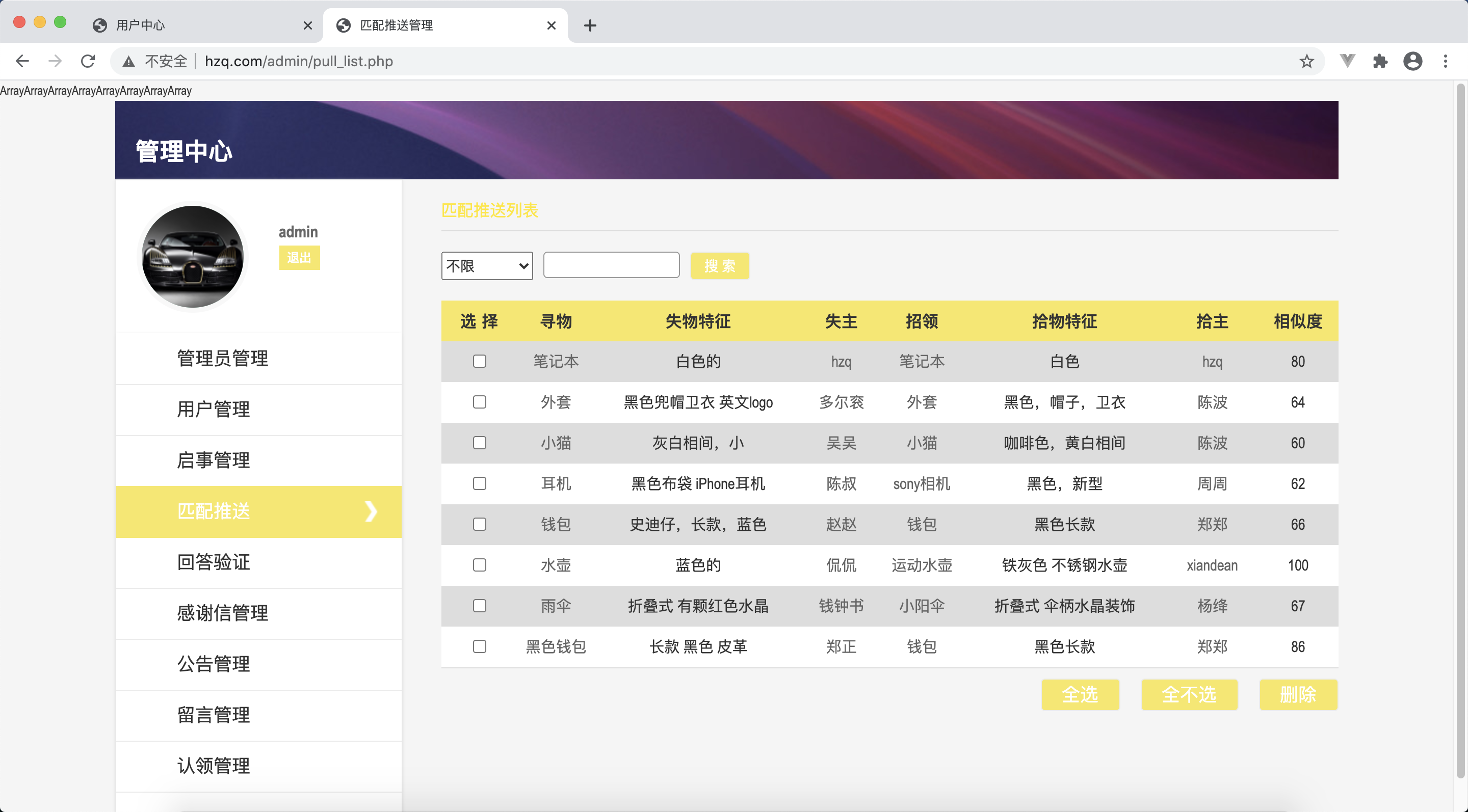
Task: Click the 史迪仔，长款，蓝色 cell
Action: coord(698,525)
